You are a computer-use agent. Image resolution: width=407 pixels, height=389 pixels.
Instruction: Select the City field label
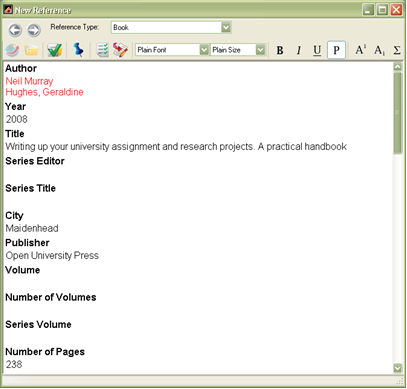14,216
